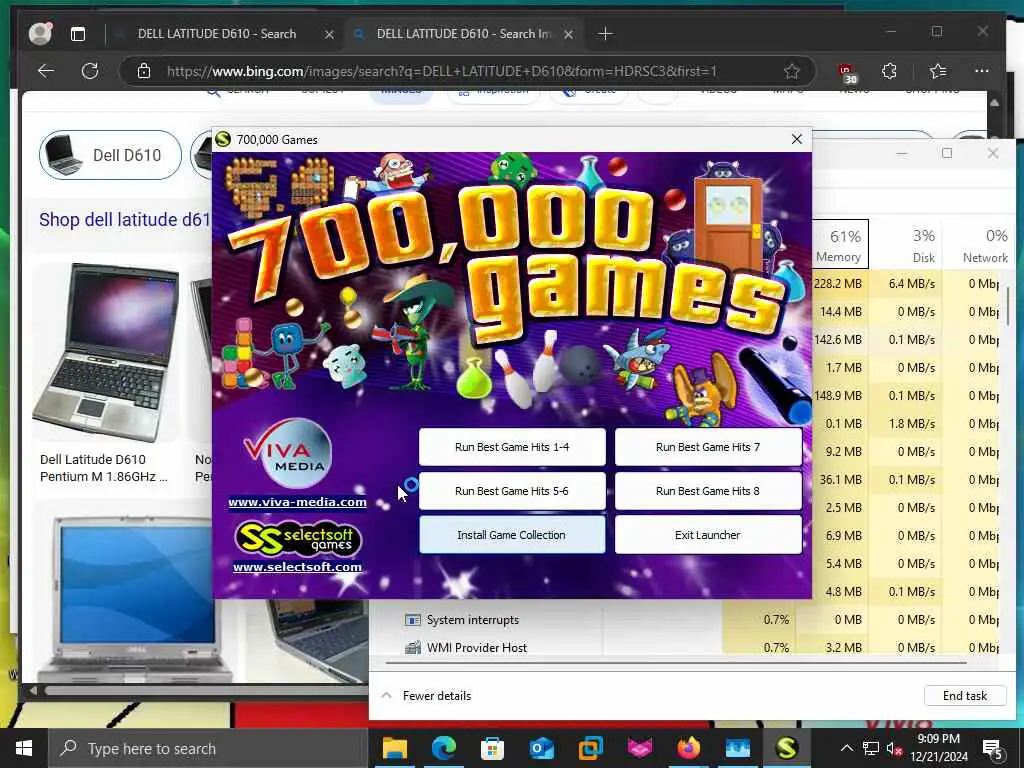Select WMI Provider Host process row
This screenshot has width=1024, height=768.
pyautogui.click(x=684, y=647)
